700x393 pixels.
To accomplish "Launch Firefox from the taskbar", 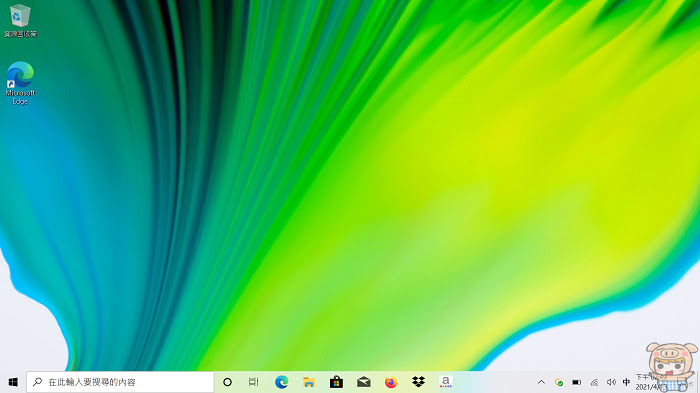I will click(x=391, y=382).
